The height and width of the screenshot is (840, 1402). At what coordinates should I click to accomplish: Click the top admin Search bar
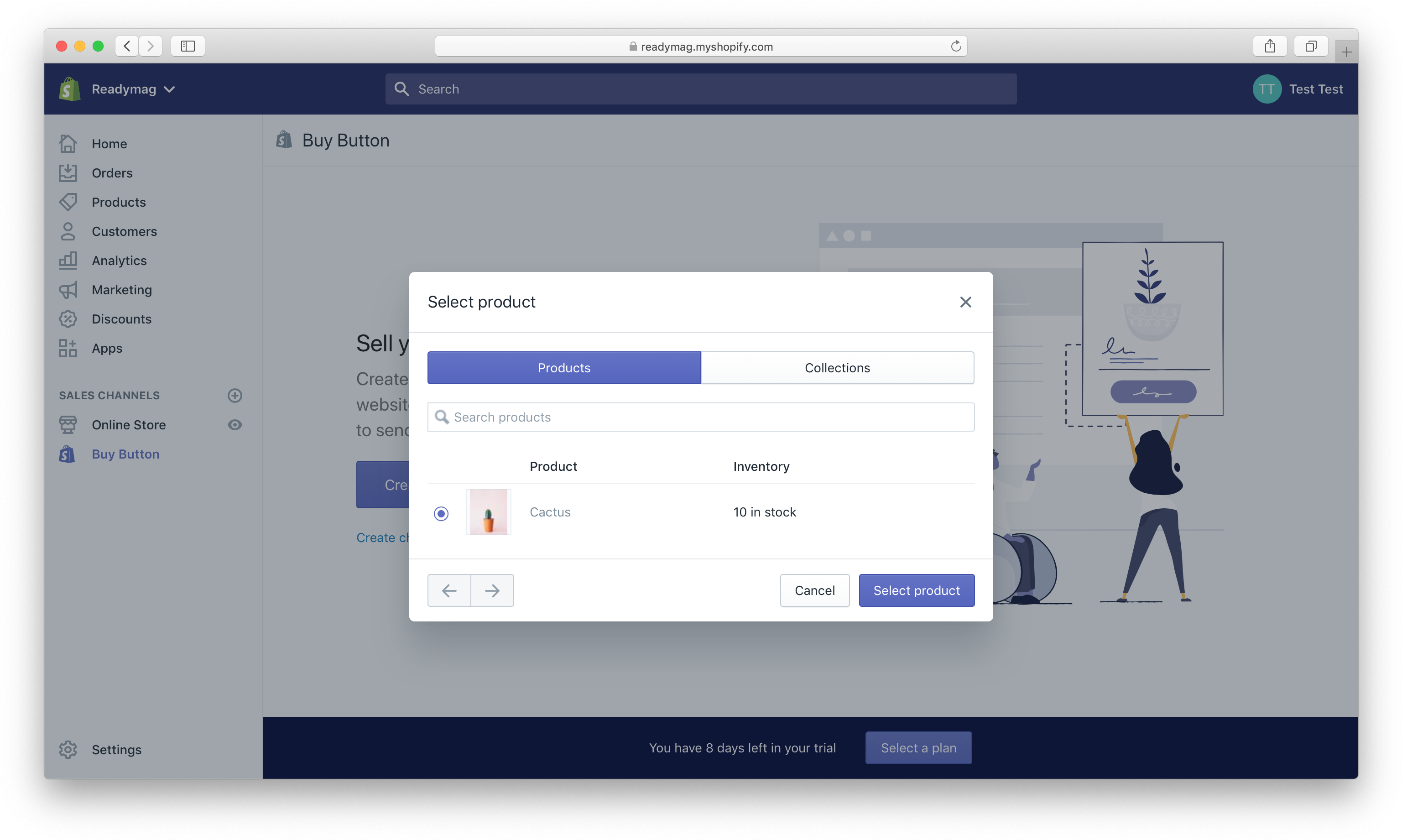point(700,89)
